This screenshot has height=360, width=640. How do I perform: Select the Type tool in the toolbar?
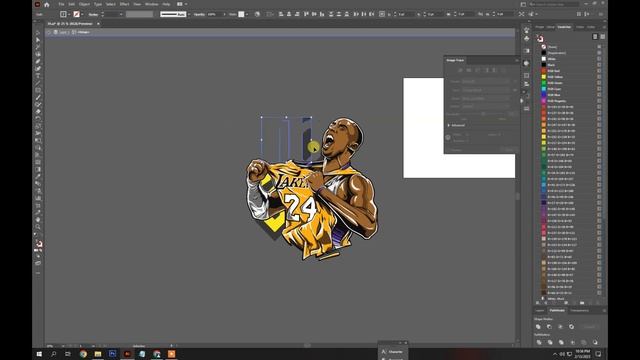tap(38, 76)
